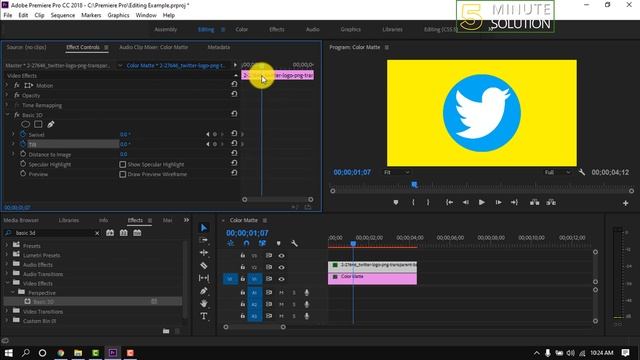This screenshot has height=360, width=640.
Task: Pick free draw bezier mask pen
Action: point(51,124)
